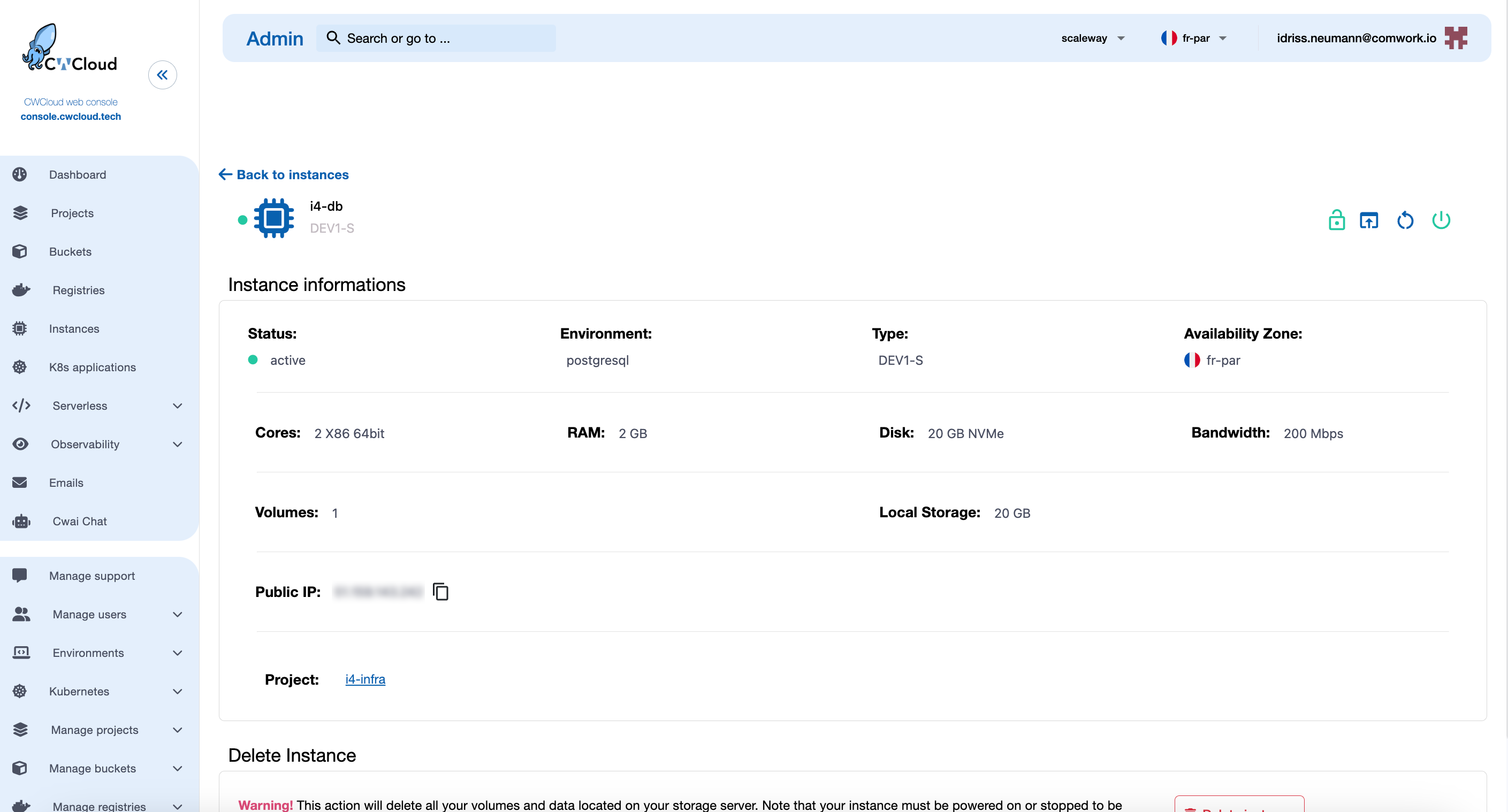Click the K8s applications helm icon
1508x812 pixels.
click(x=20, y=367)
